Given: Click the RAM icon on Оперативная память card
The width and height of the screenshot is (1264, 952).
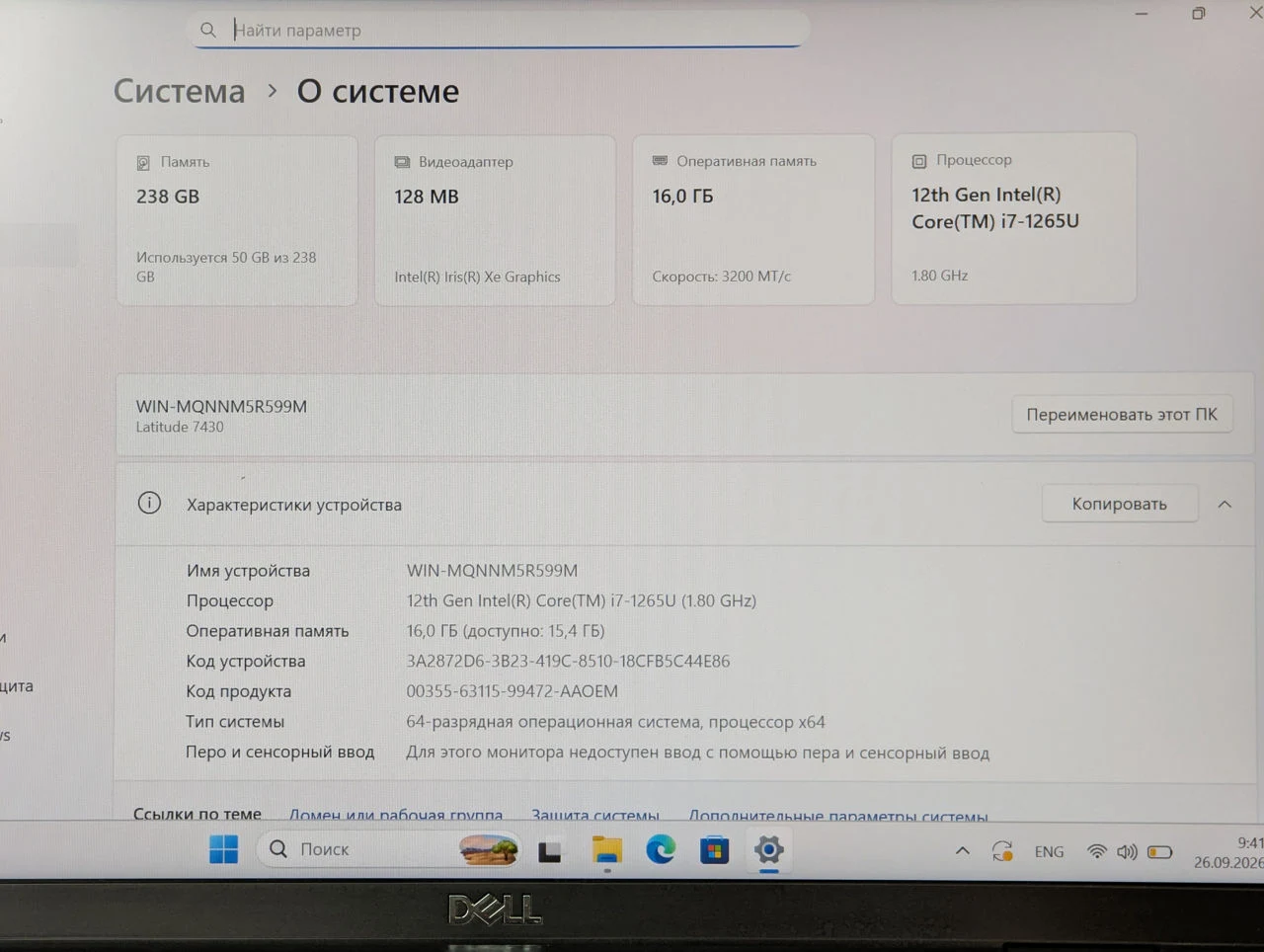Looking at the screenshot, I should pos(660,161).
